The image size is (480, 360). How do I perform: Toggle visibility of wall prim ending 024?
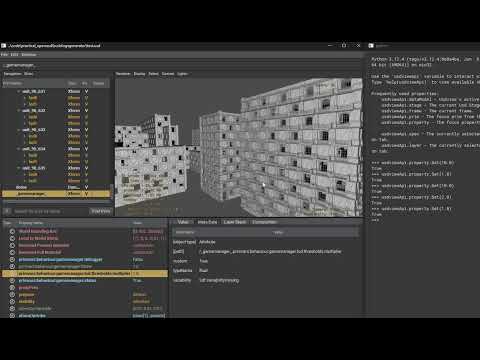[86, 149]
